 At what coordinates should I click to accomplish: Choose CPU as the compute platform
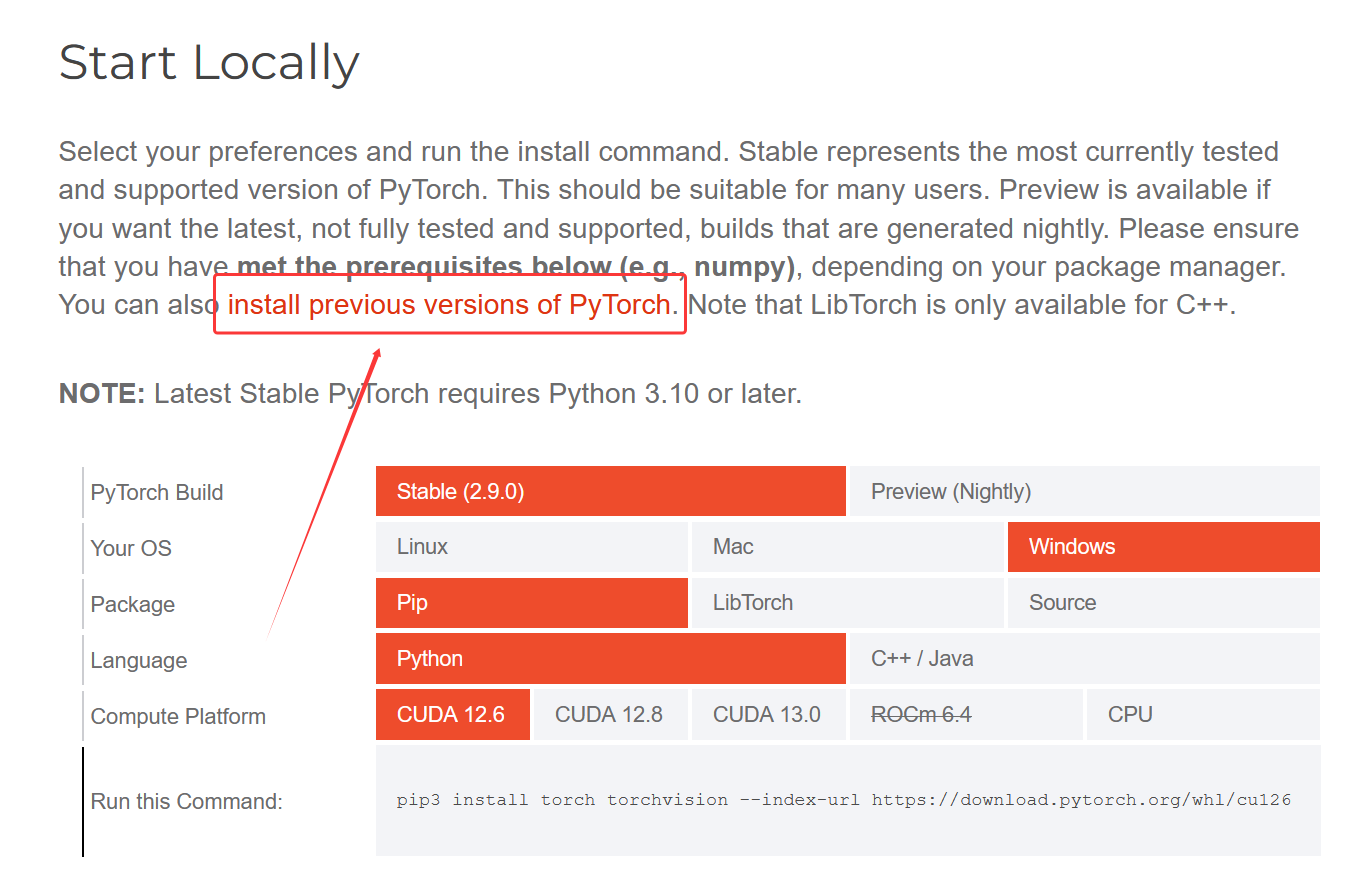(x=1203, y=715)
